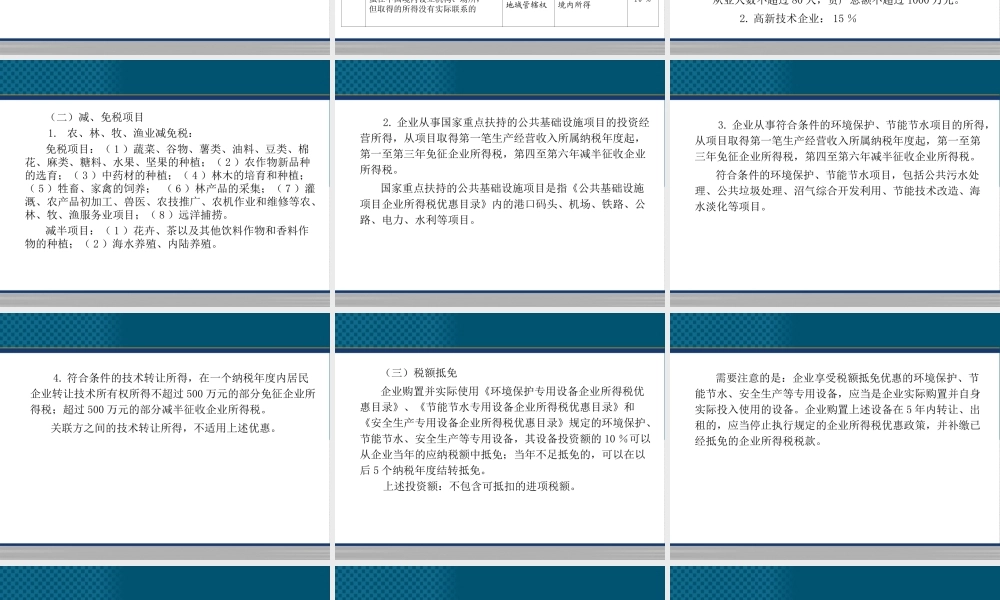This screenshot has width=1000, height=600.
Task: Select the 环境保护、节能节水项目 slide
Action: [x=835, y=190]
